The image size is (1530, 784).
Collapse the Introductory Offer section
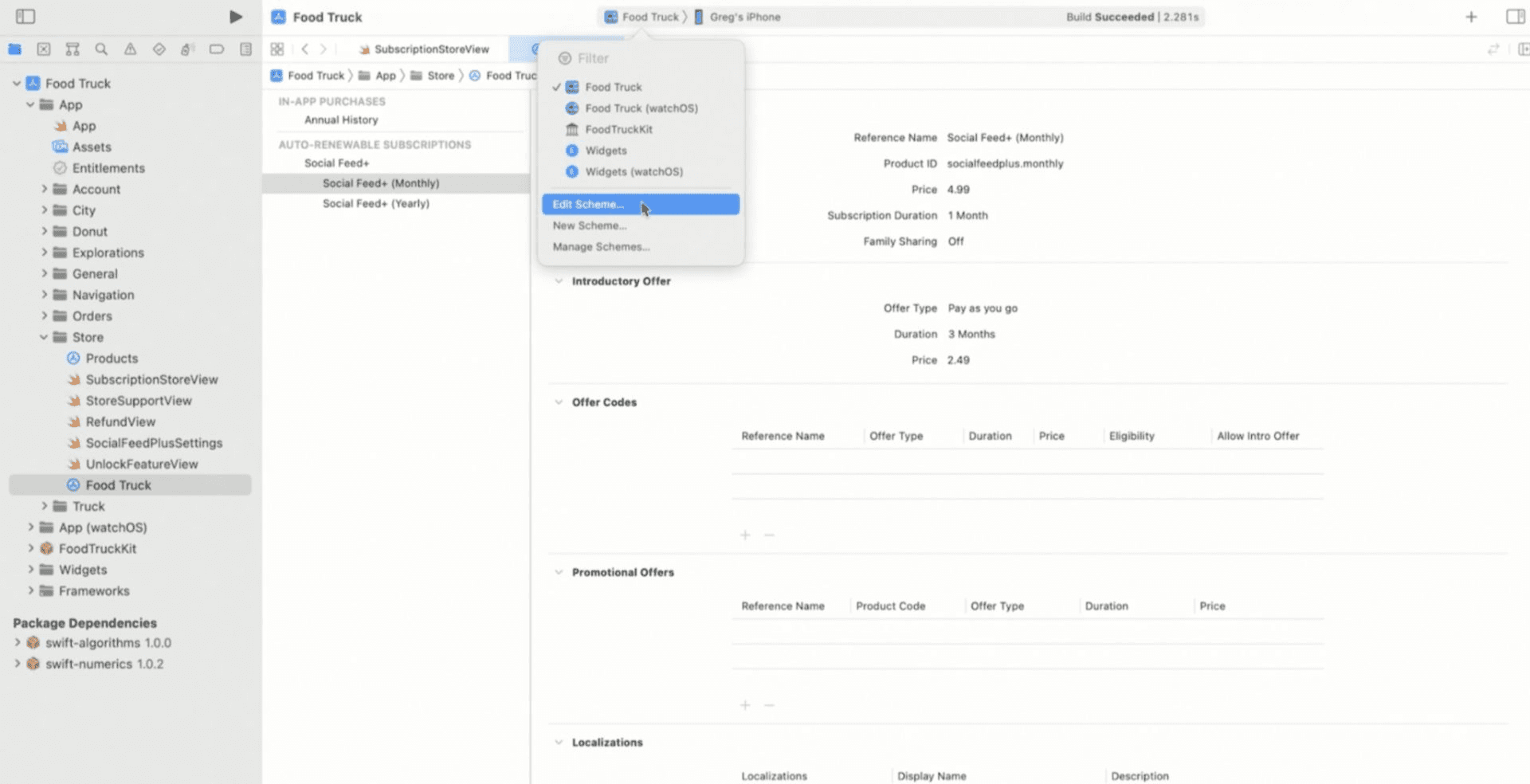pos(558,280)
